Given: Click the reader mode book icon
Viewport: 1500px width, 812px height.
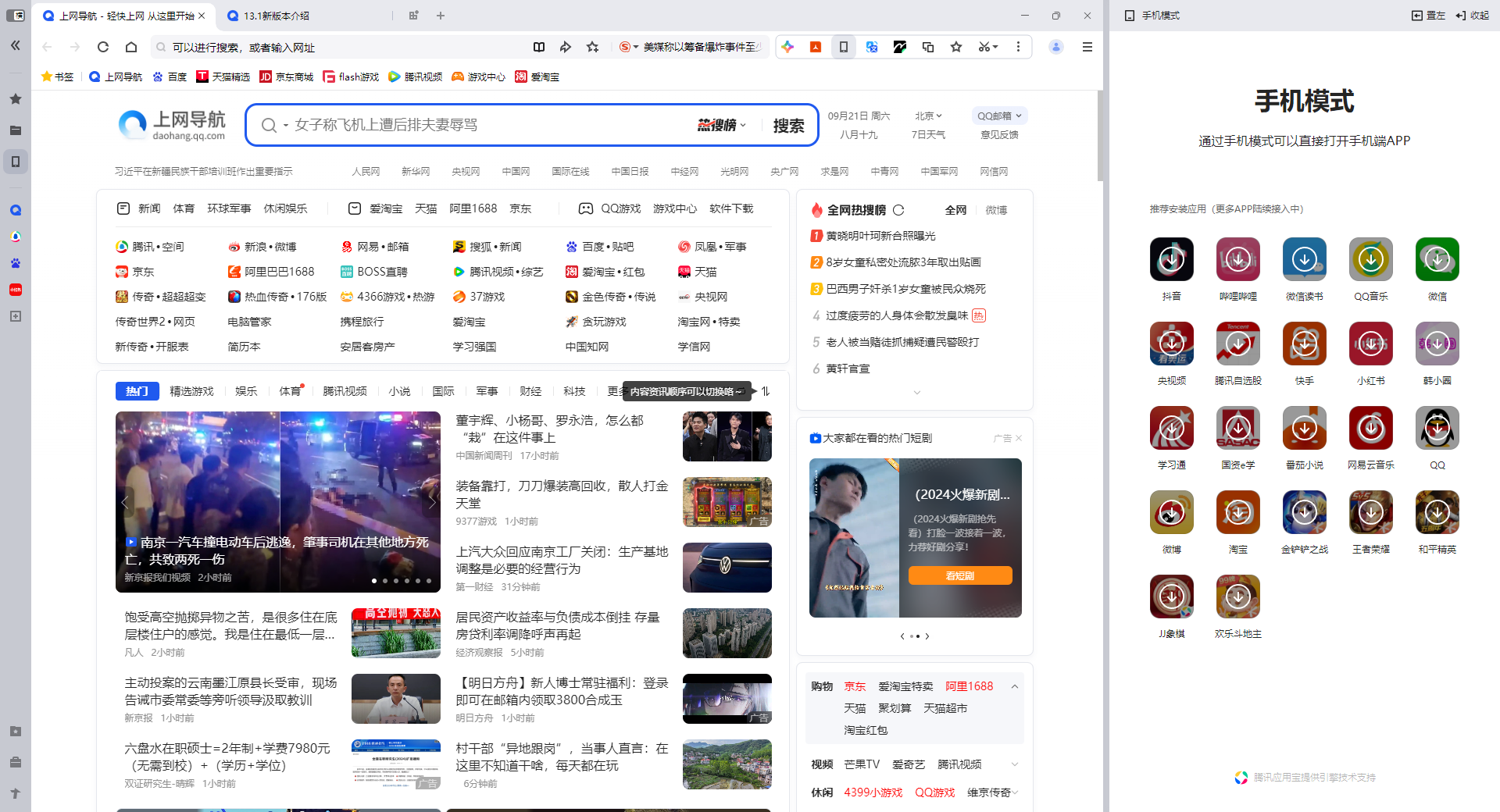Looking at the screenshot, I should (x=539, y=47).
